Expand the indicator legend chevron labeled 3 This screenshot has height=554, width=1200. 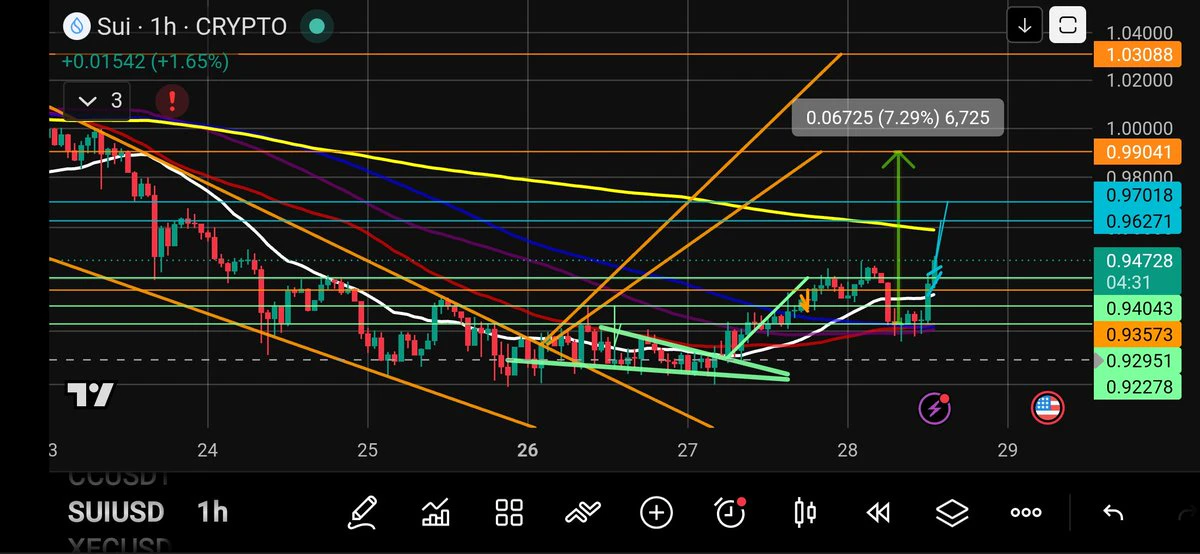(x=104, y=100)
